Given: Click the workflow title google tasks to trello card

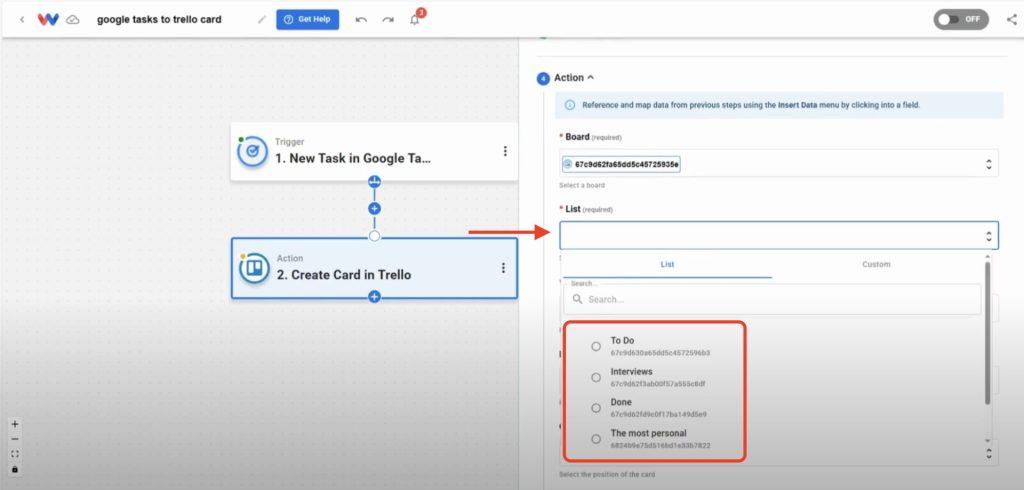Looking at the screenshot, I should point(159,20).
